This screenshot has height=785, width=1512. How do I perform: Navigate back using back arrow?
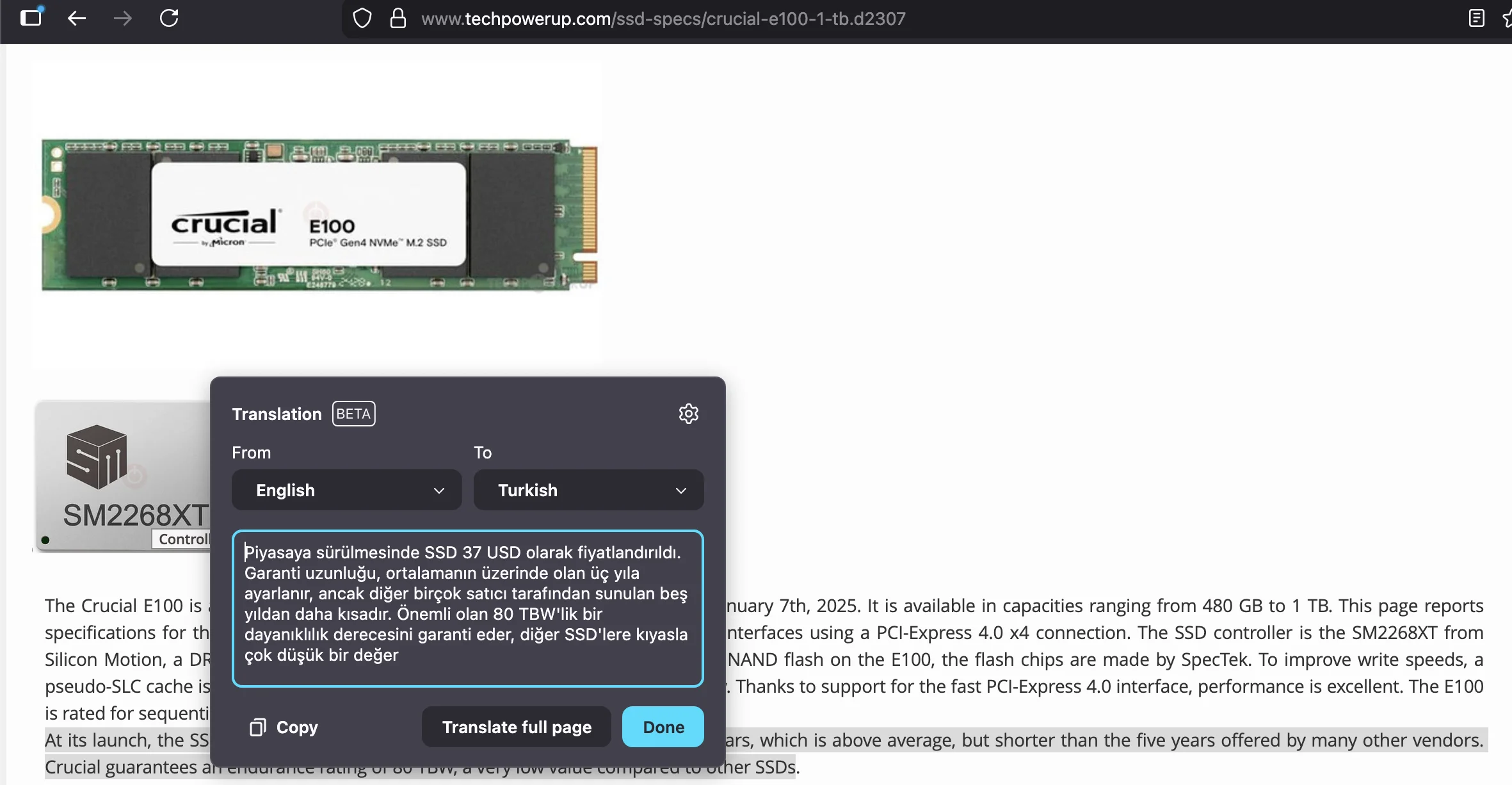click(77, 18)
